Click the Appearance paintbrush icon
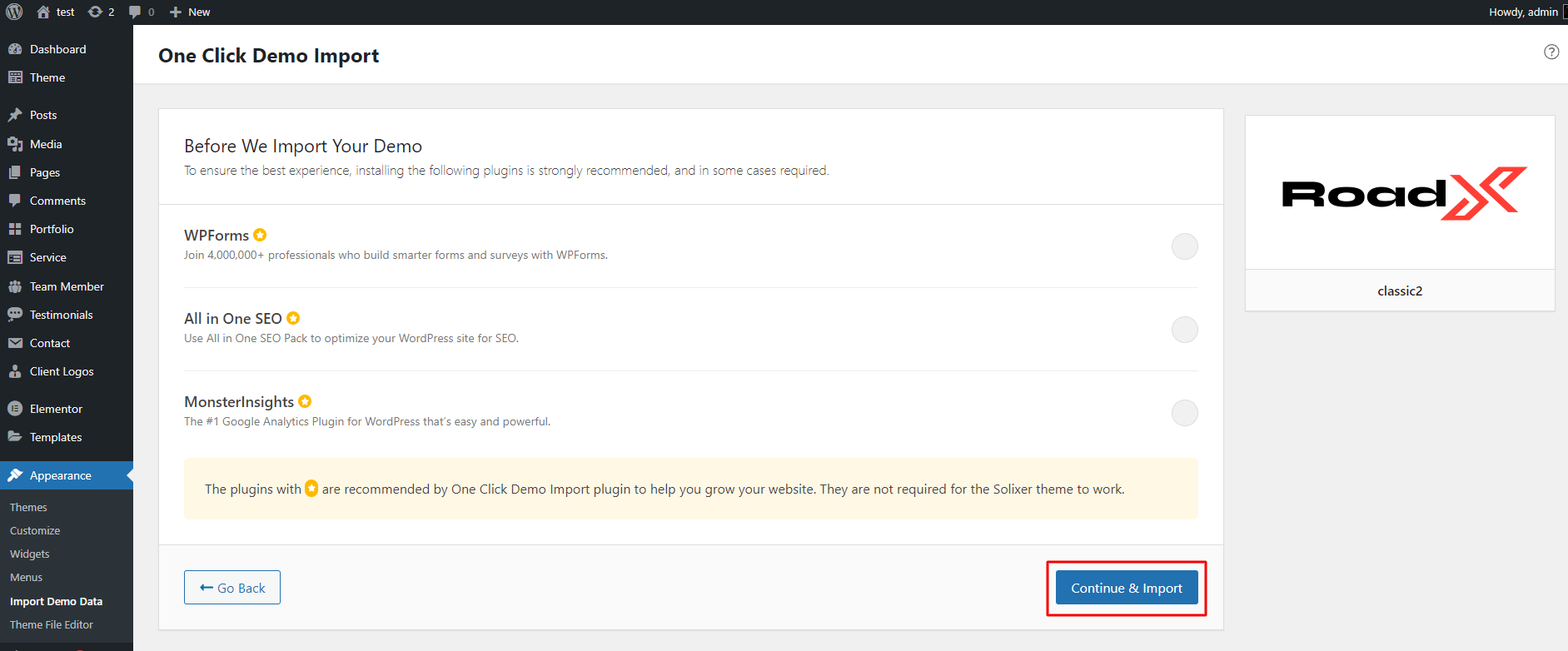This screenshot has width=1568, height=651. pyautogui.click(x=15, y=475)
